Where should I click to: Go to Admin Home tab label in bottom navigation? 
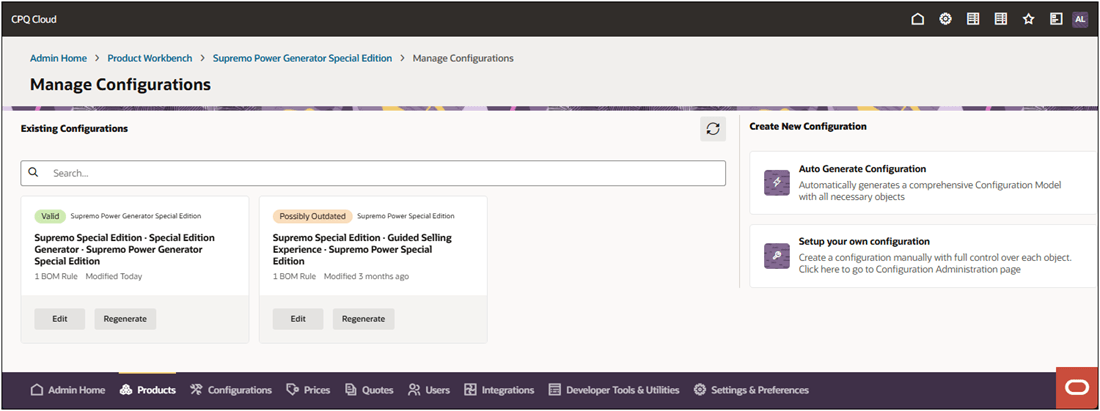coord(76,390)
